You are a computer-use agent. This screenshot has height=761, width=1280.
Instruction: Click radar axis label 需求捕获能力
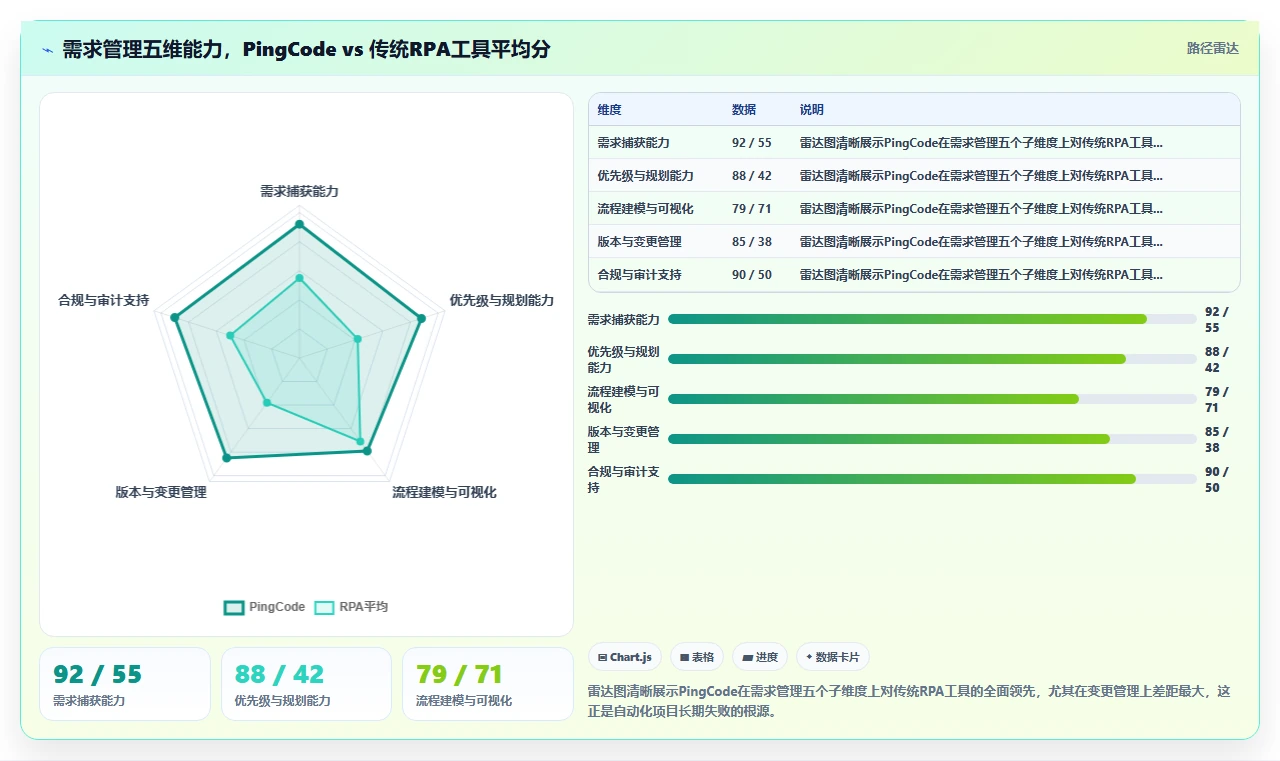tap(299, 191)
